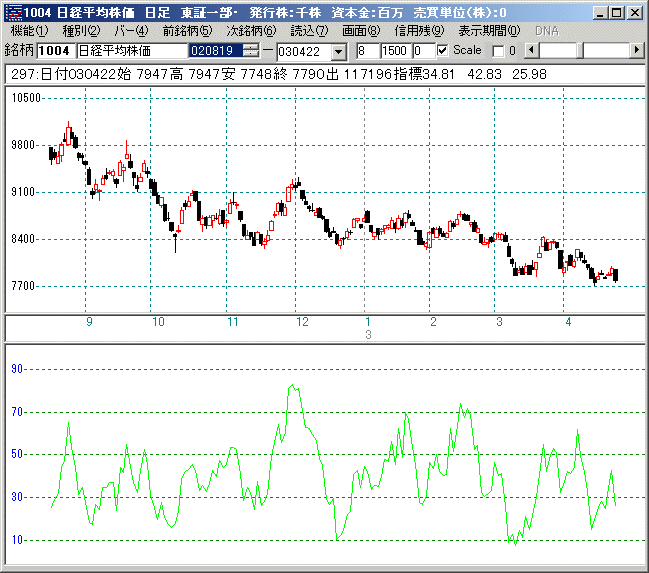Click the 10 indicator axis label
649x573 pixels.
[17, 540]
